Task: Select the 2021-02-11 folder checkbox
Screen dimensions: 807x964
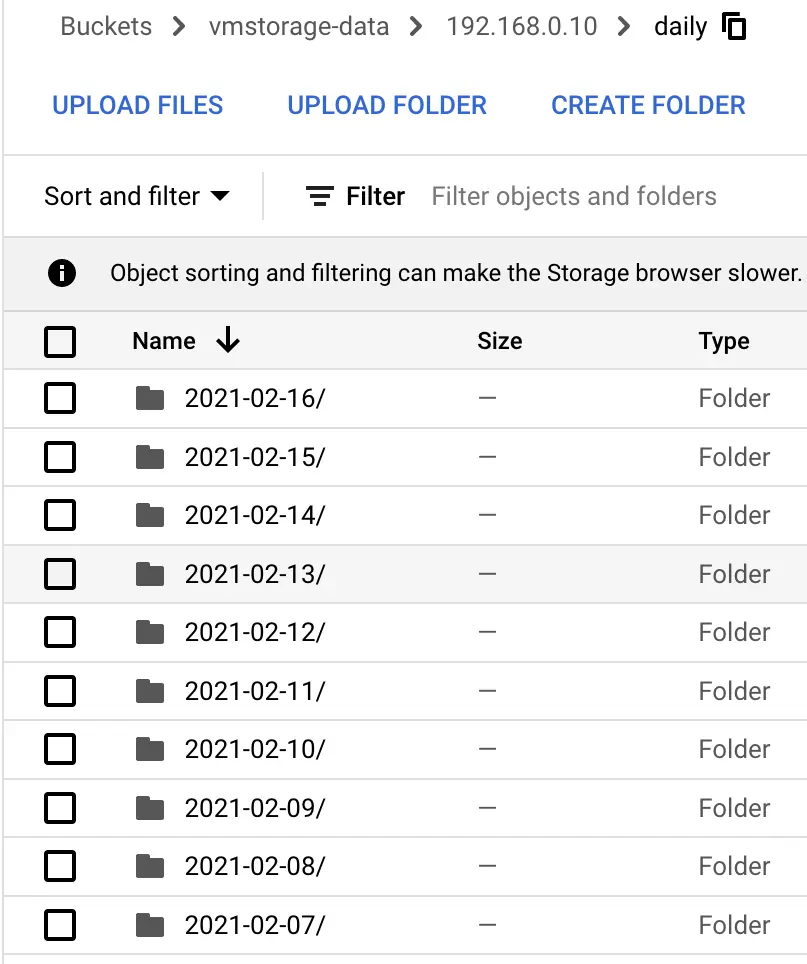Action: [61, 691]
